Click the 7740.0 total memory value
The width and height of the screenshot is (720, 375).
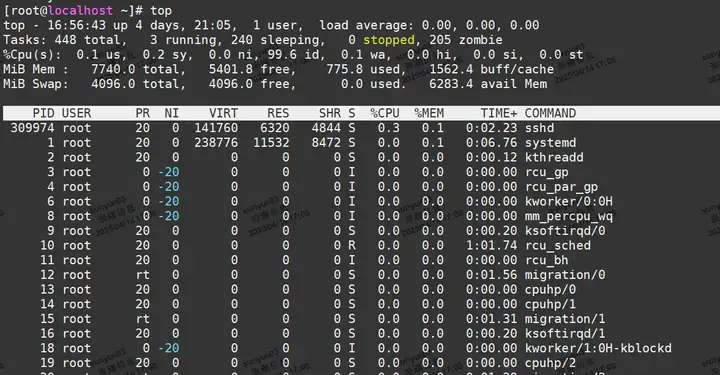point(113,69)
